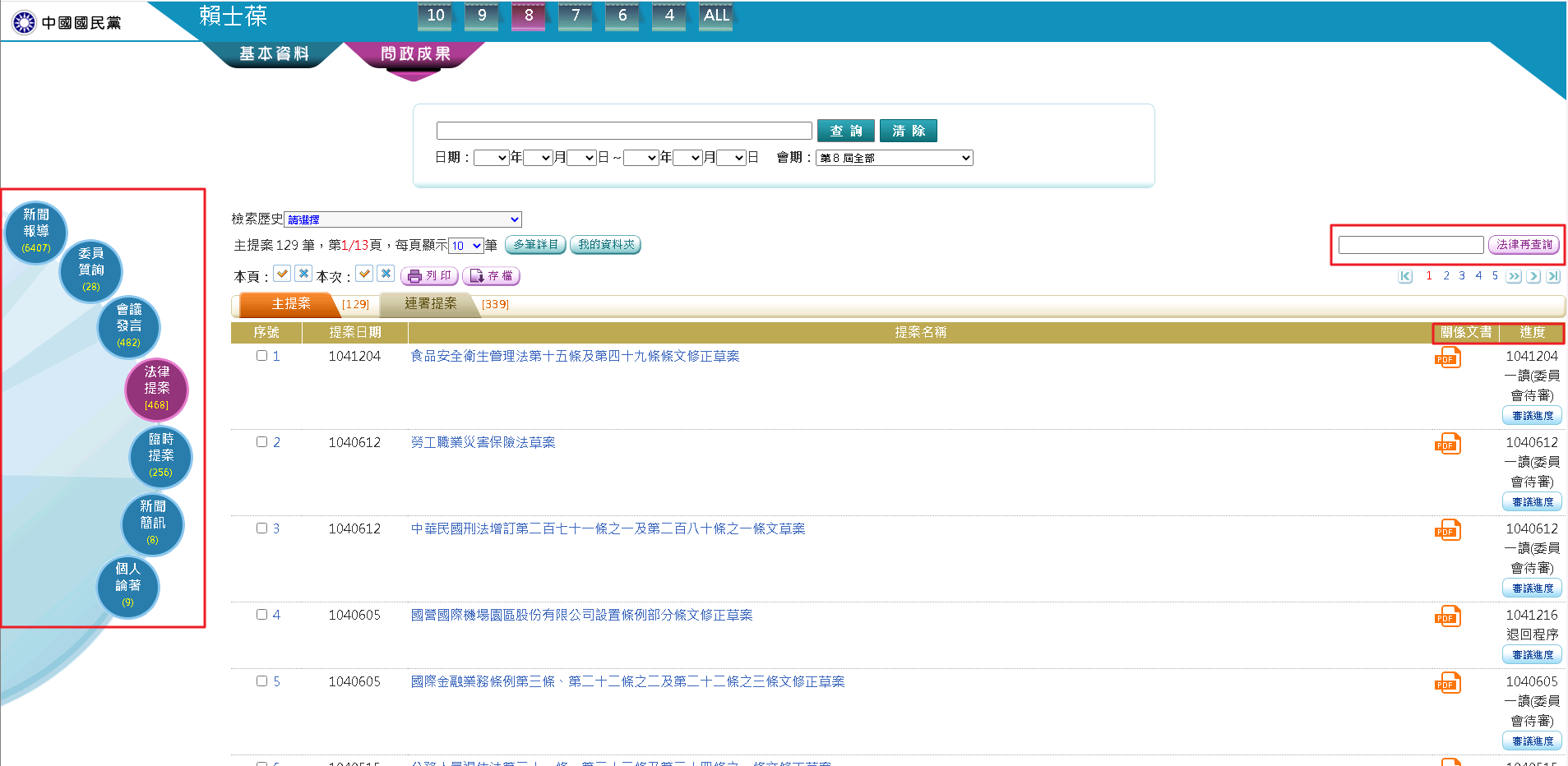1568x766 pixels.
Task: Open the PDF for proposal 1
Action: (1447, 358)
